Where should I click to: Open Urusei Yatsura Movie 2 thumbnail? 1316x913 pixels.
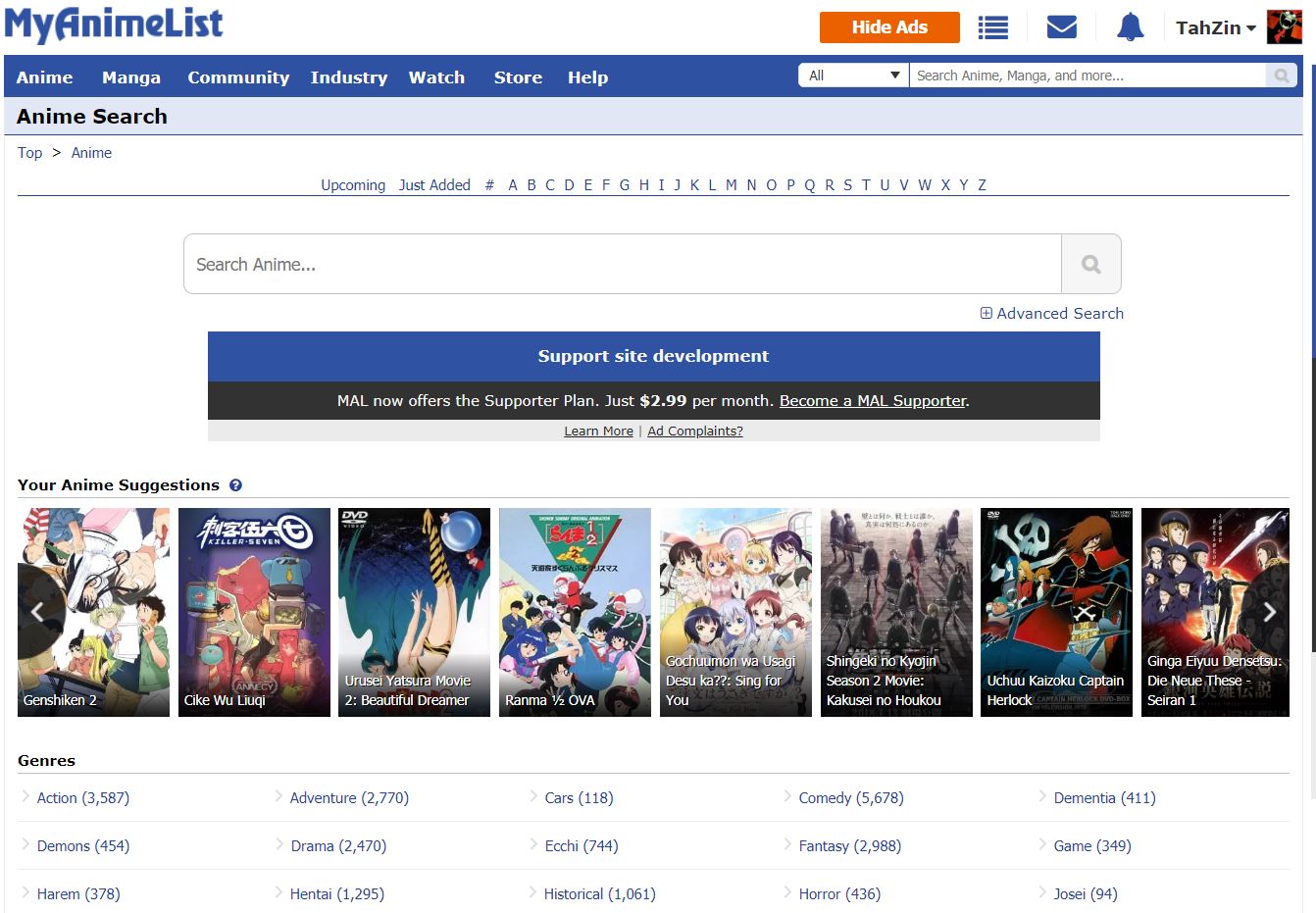coord(414,612)
